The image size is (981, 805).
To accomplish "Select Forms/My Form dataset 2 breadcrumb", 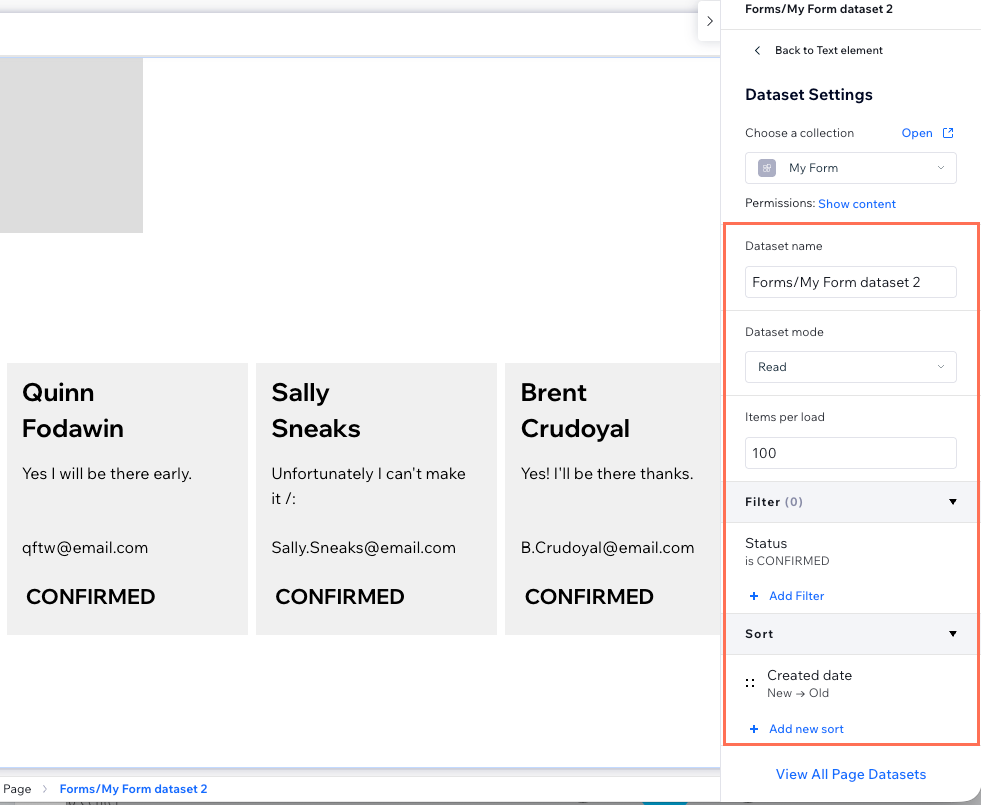I will tap(133, 789).
